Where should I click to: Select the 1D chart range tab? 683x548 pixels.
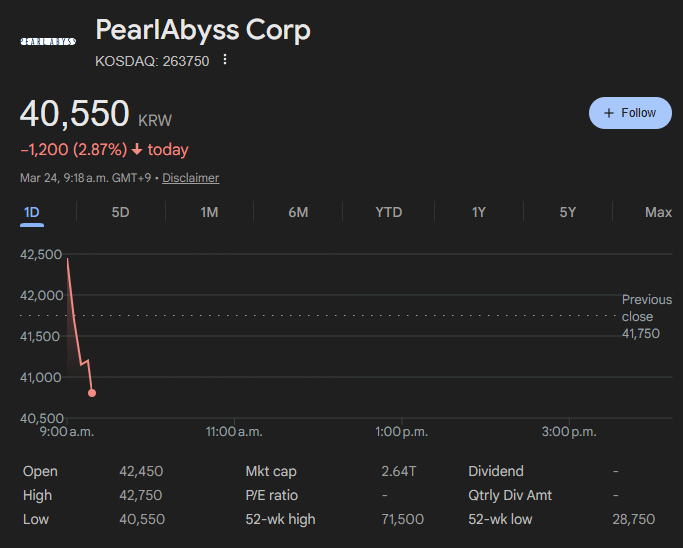[32, 213]
